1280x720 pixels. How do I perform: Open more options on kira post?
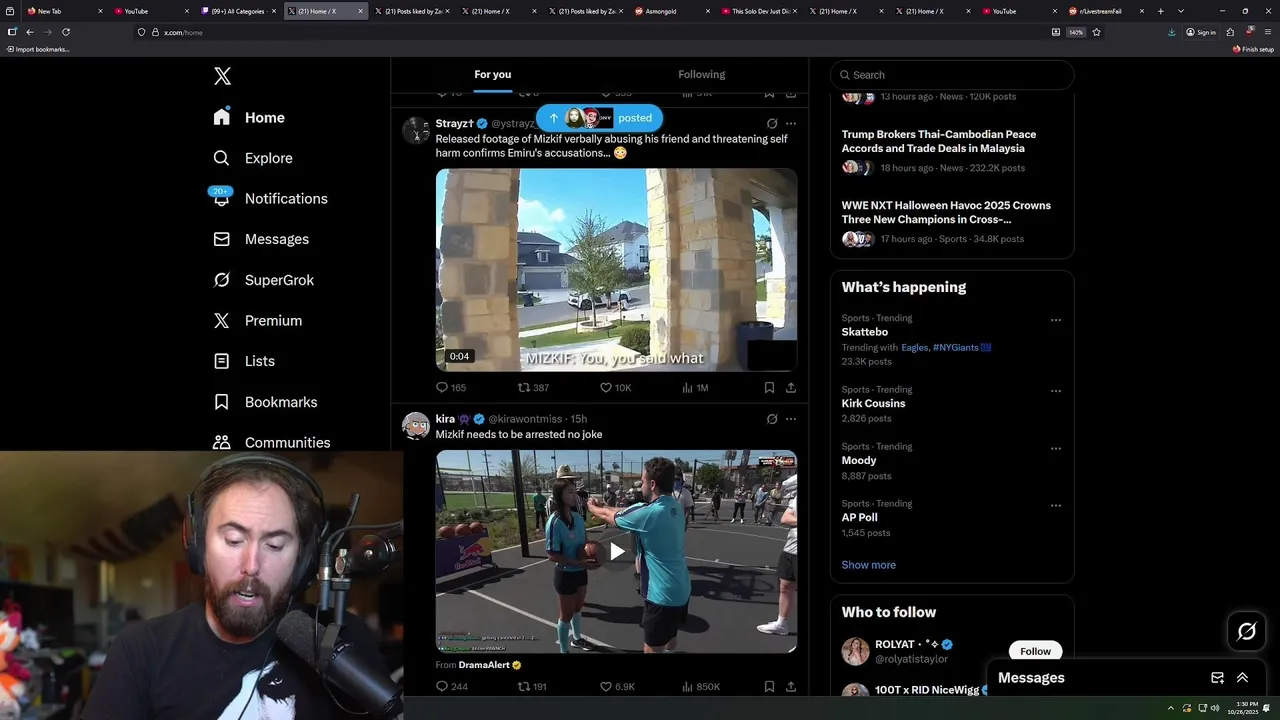791,419
